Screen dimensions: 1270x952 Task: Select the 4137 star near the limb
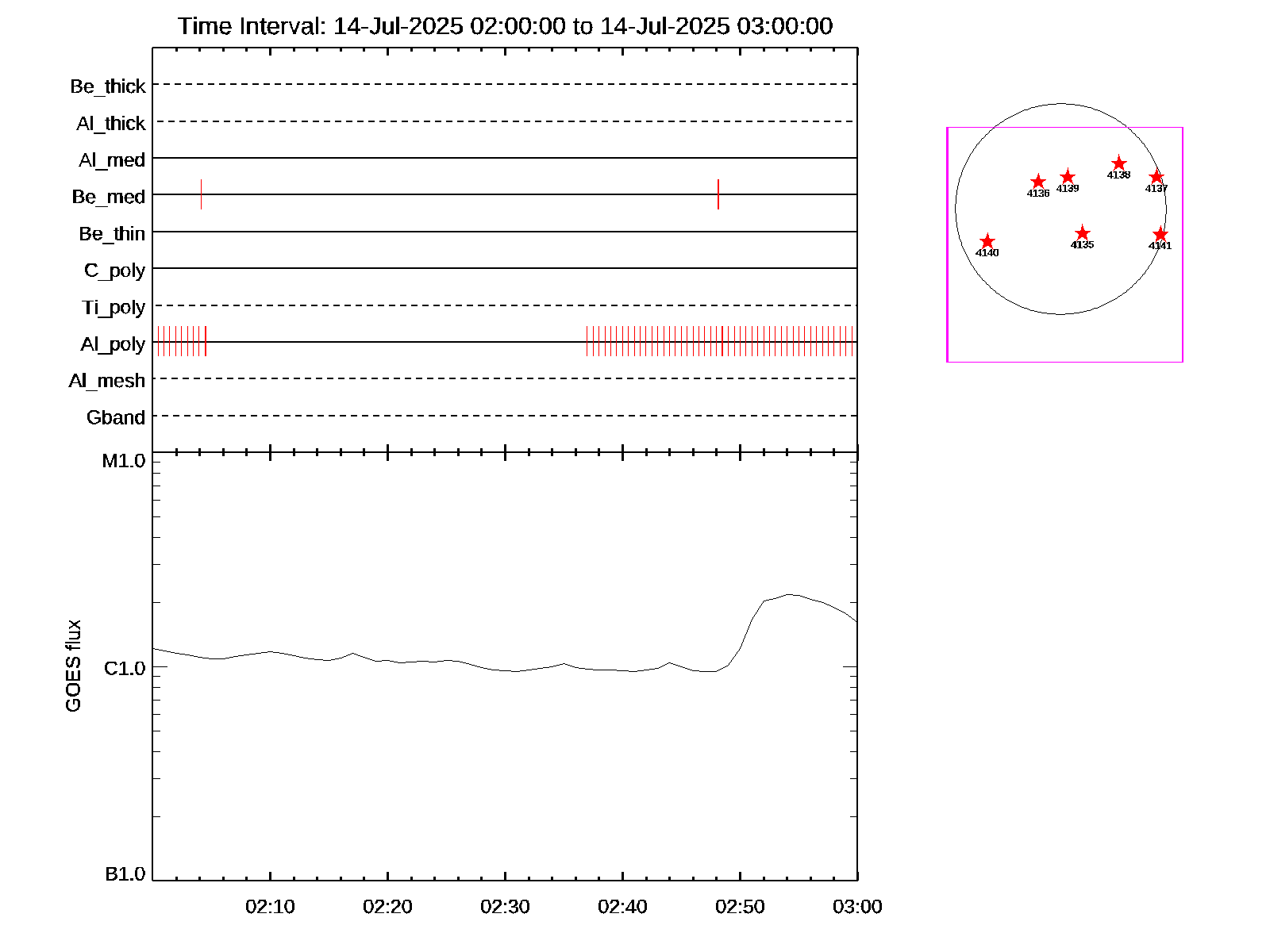1156,177
